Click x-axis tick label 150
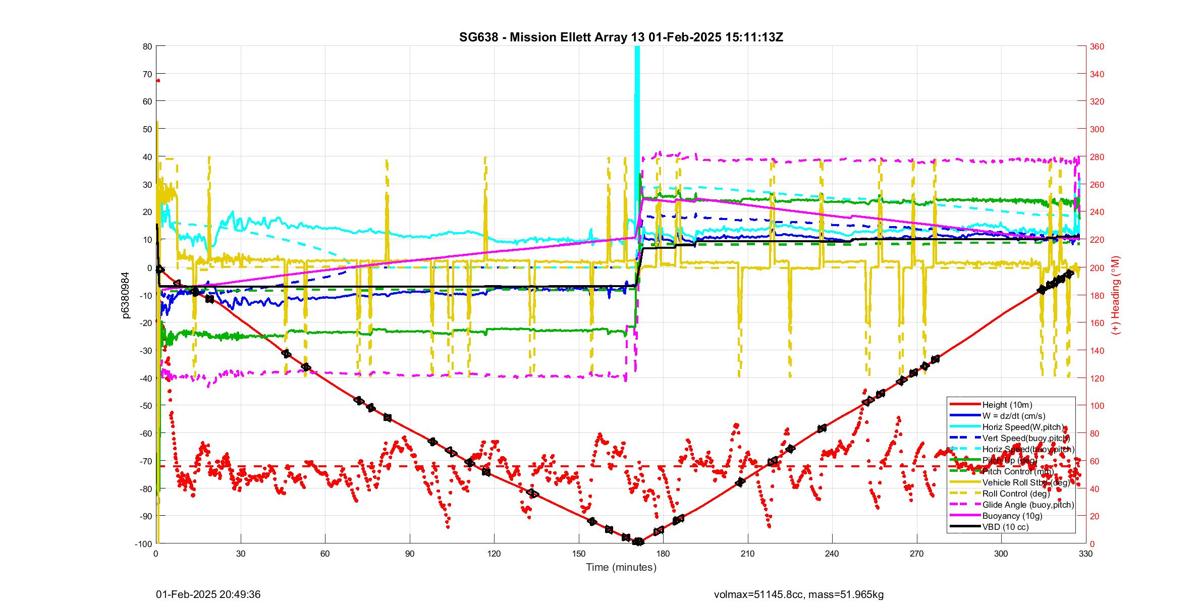 coord(578,552)
